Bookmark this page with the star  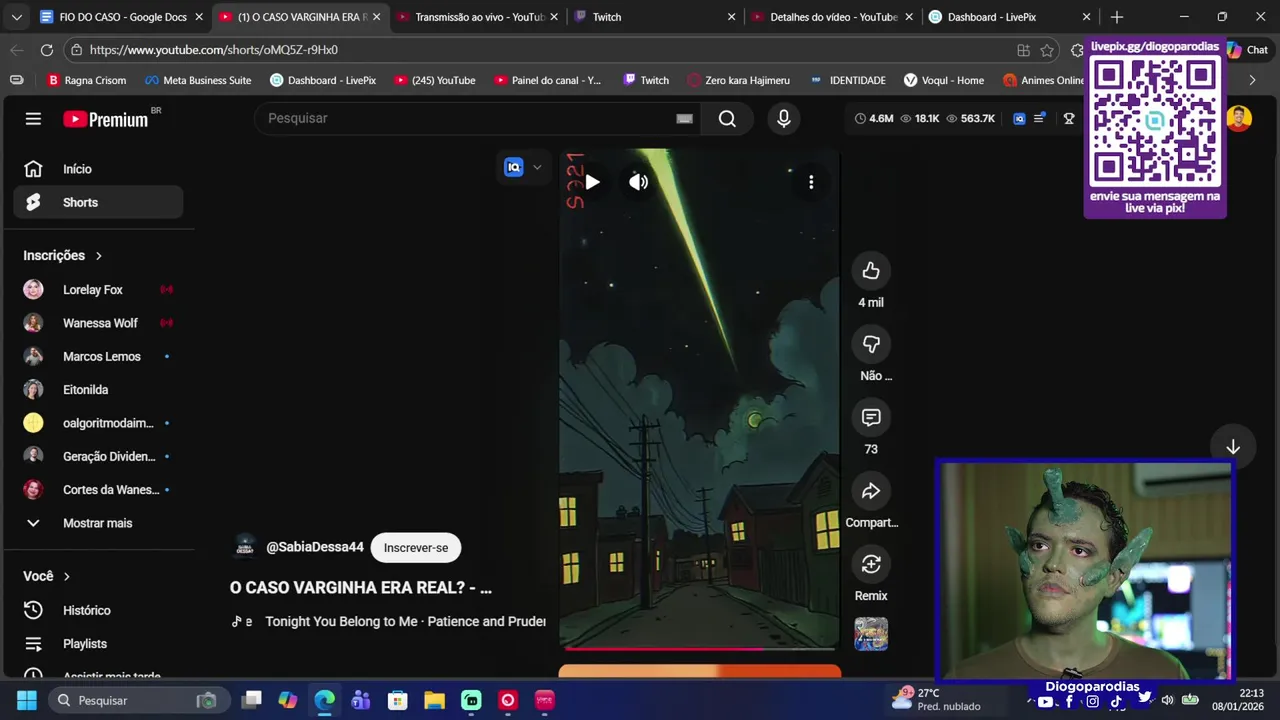[x=1047, y=50]
